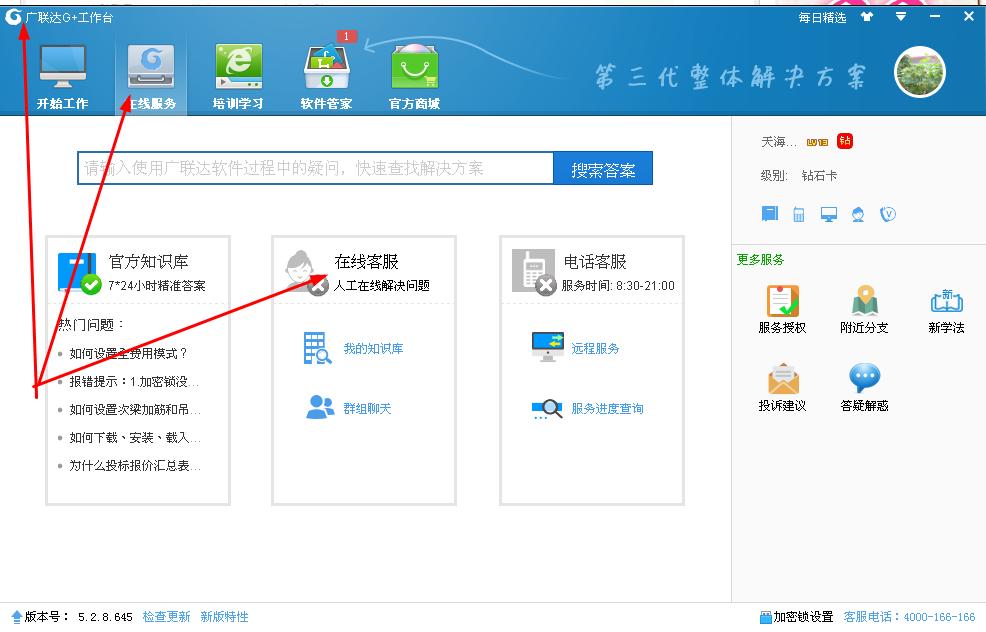
Task: Click the 搜索答案 button
Action: 602,169
